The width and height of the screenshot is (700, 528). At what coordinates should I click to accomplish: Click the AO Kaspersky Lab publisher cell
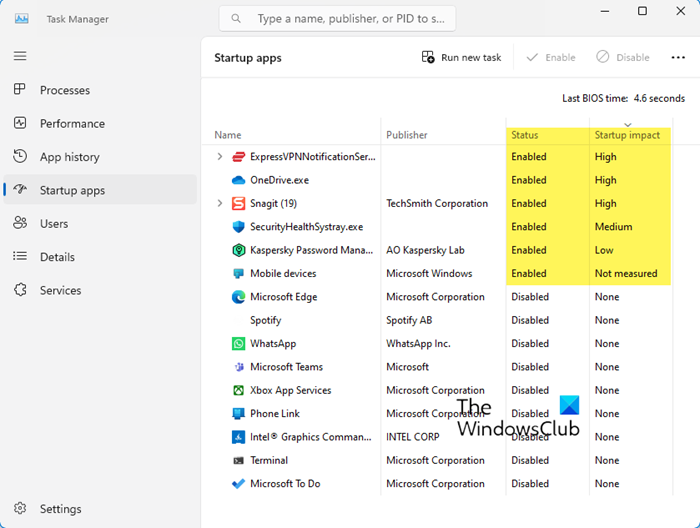(x=425, y=250)
